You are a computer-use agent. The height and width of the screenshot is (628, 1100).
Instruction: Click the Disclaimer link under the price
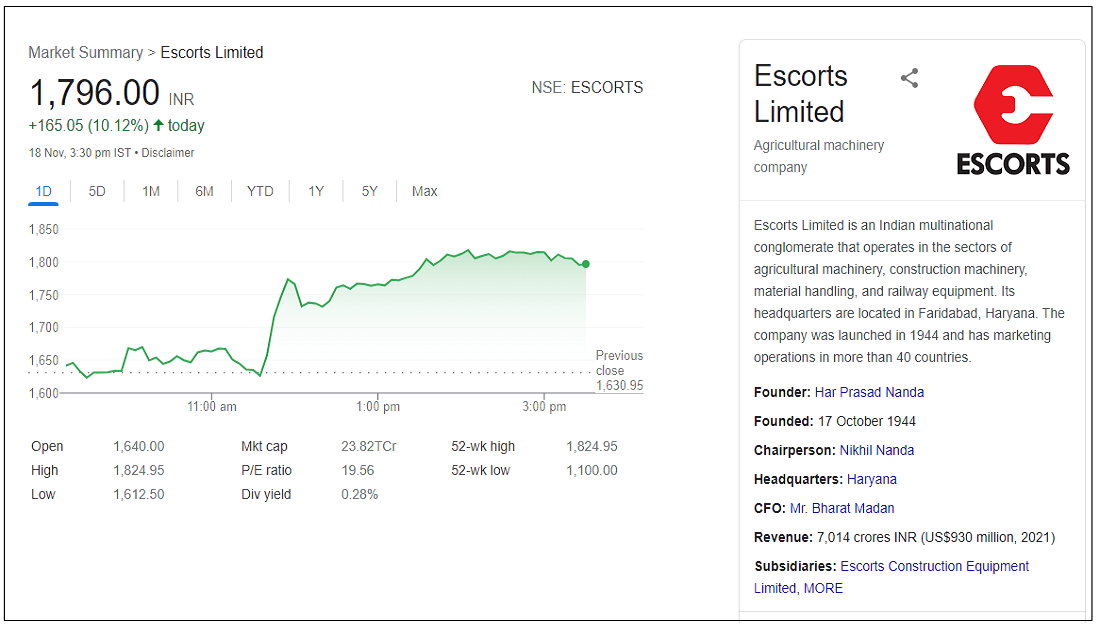point(168,152)
